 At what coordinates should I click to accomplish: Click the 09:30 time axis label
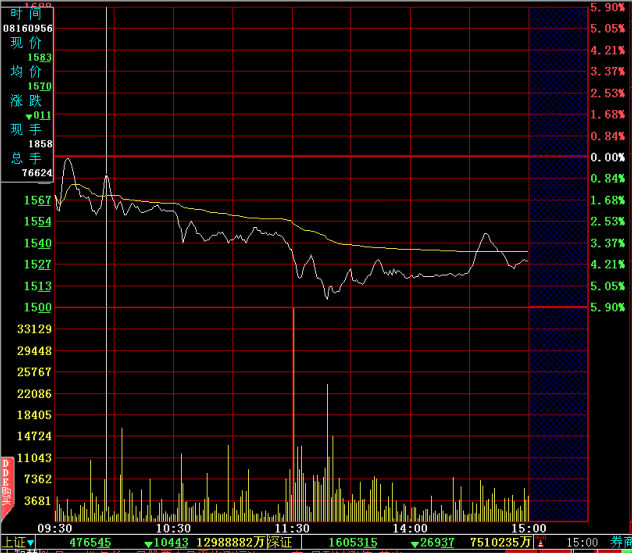(x=54, y=528)
